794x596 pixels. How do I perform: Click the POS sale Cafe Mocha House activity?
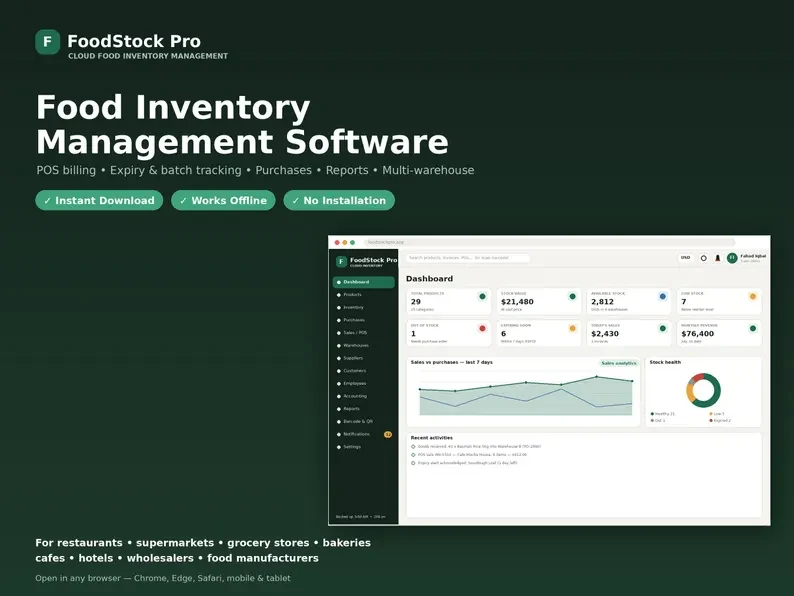pos(472,455)
